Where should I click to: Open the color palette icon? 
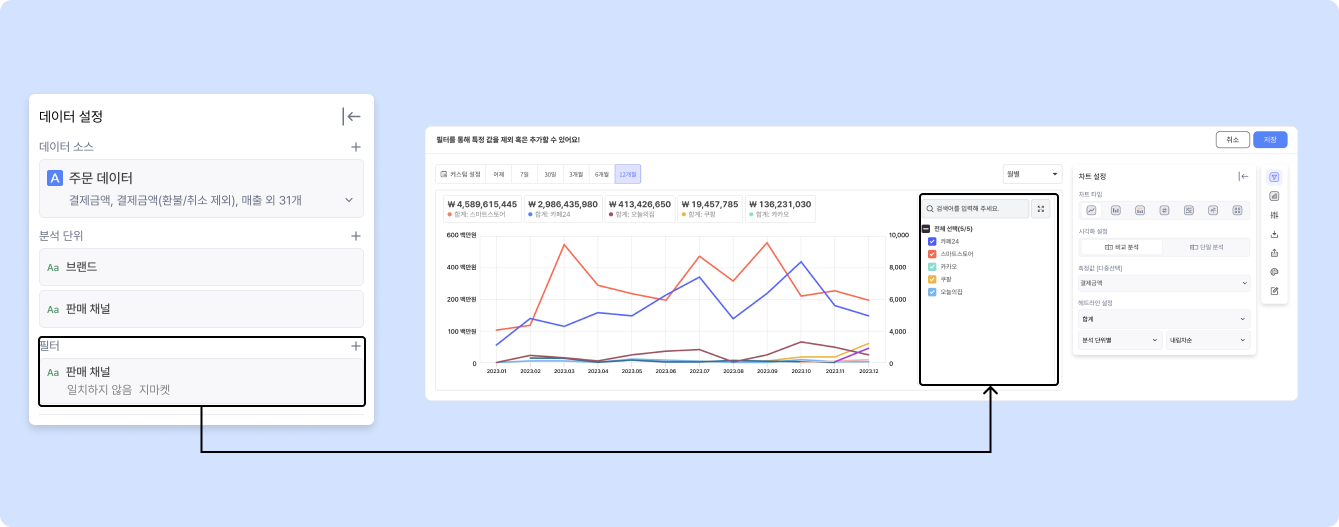tap(1274, 272)
